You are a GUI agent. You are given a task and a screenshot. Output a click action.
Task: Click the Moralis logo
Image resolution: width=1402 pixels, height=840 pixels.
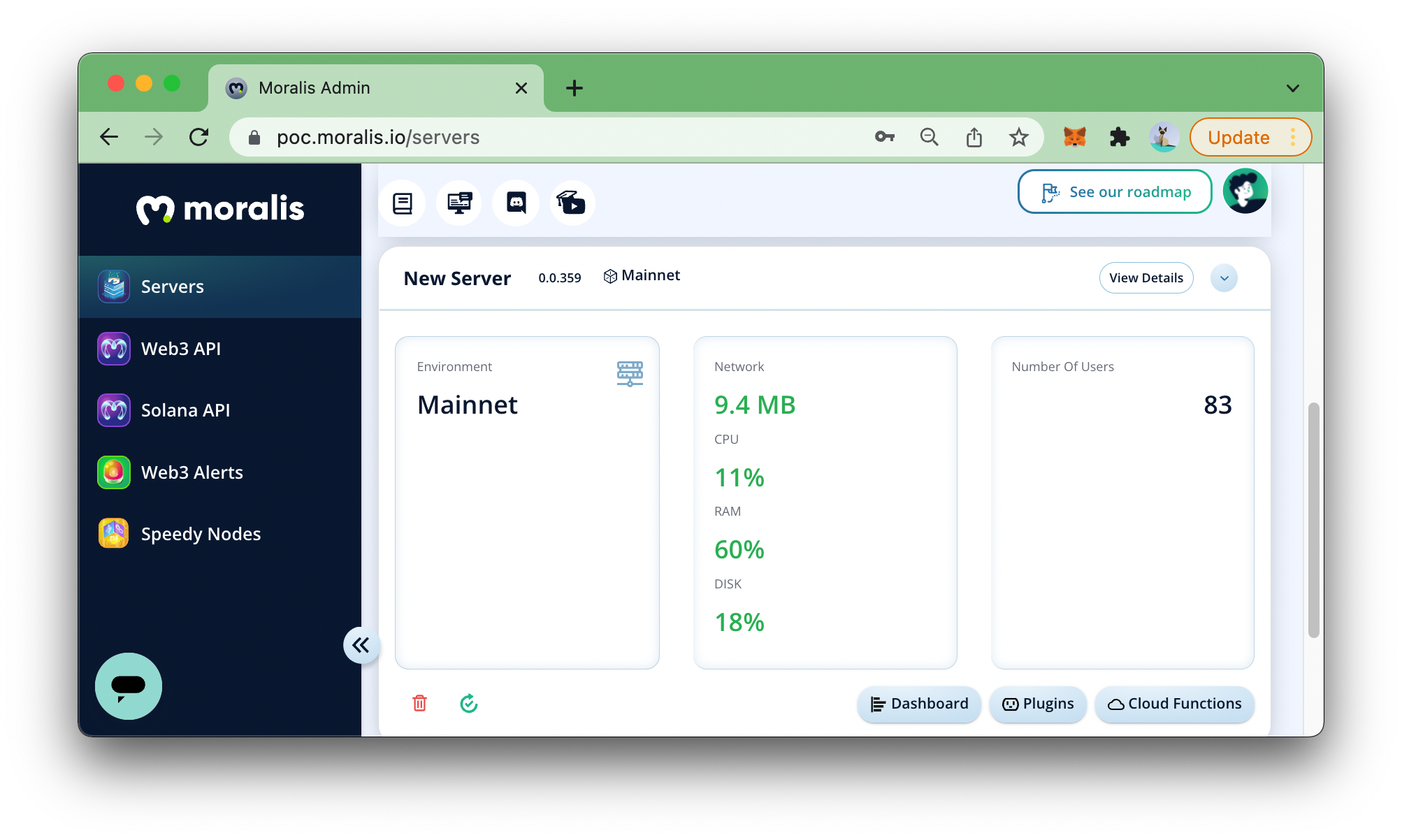[x=220, y=208]
